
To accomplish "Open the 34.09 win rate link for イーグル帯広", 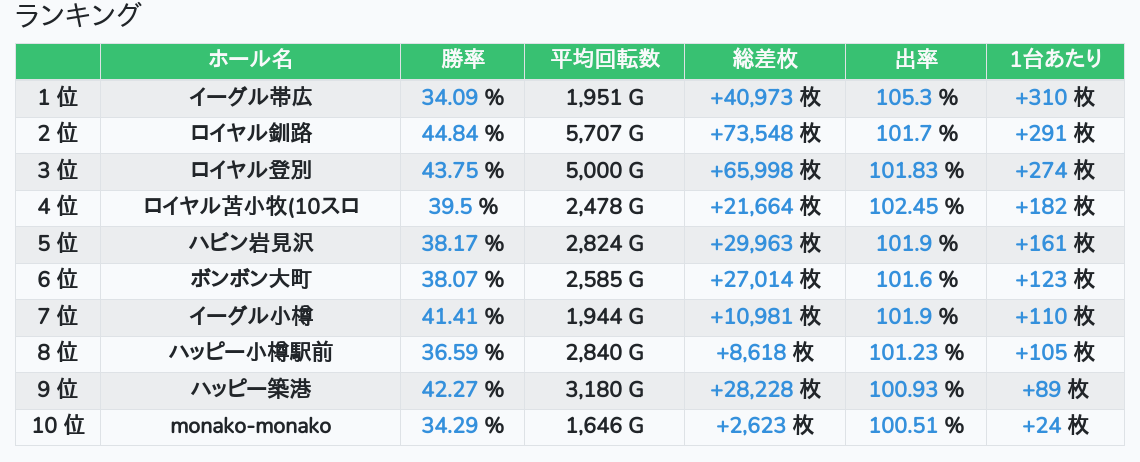I will click(450, 97).
